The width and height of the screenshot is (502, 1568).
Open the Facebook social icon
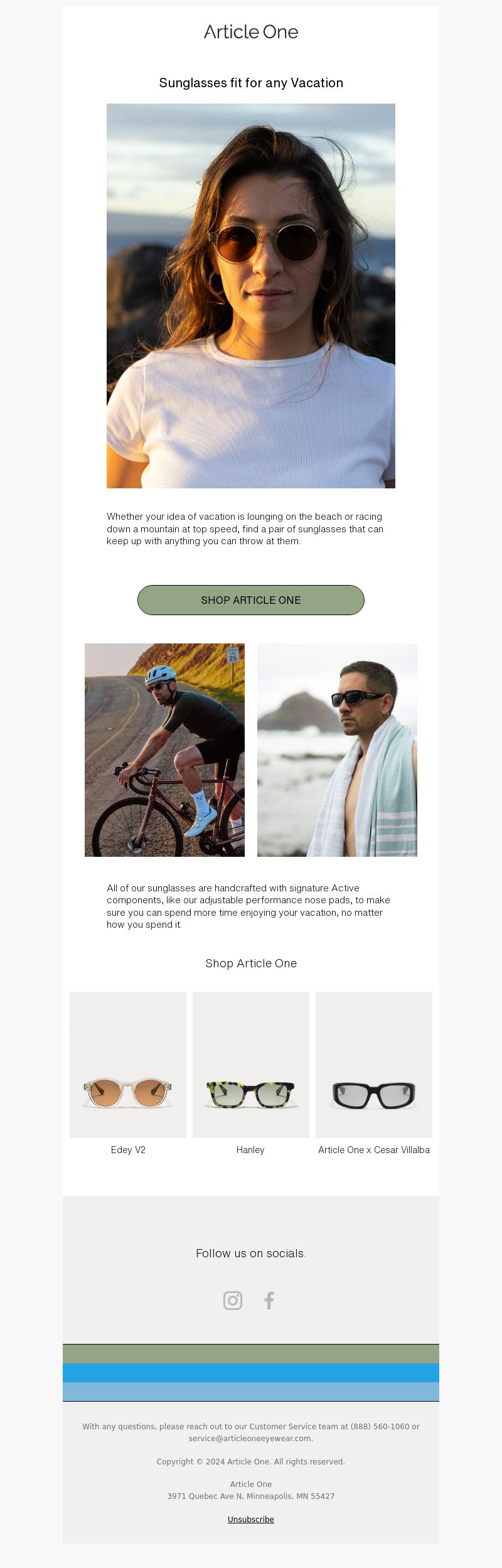coord(269,1300)
